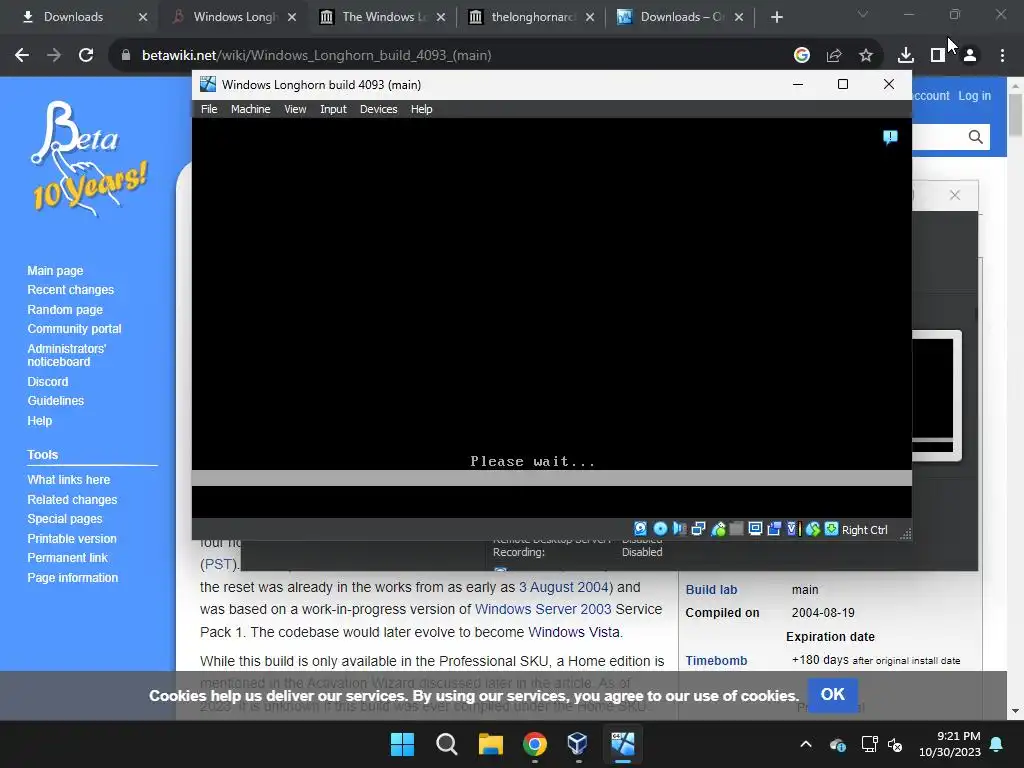Click the BetaWiki search magnifier icon
Viewport: 1024px width, 768px height.
pyautogui.click(x=976, y=137)
